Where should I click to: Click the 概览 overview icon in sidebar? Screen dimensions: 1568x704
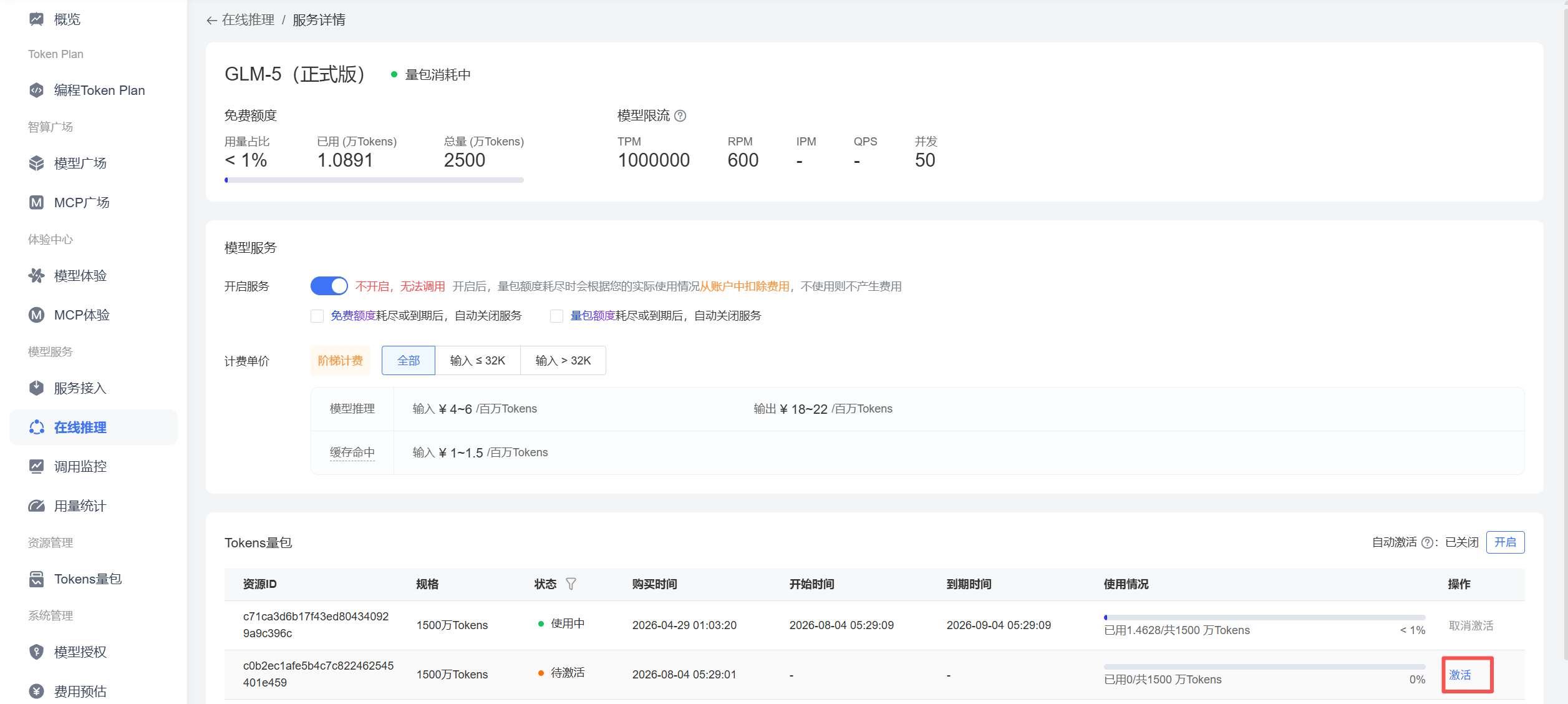coord(37,19)
